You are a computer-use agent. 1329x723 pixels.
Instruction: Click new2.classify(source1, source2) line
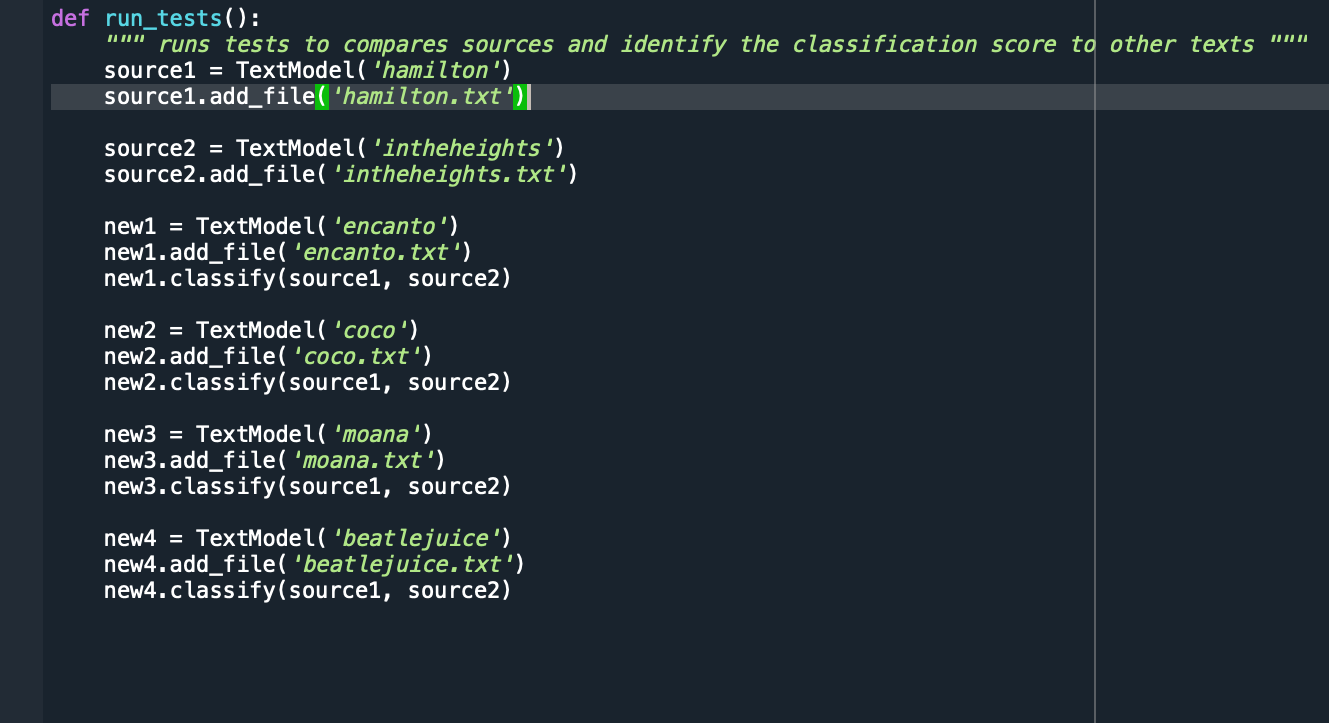point(307,382)
